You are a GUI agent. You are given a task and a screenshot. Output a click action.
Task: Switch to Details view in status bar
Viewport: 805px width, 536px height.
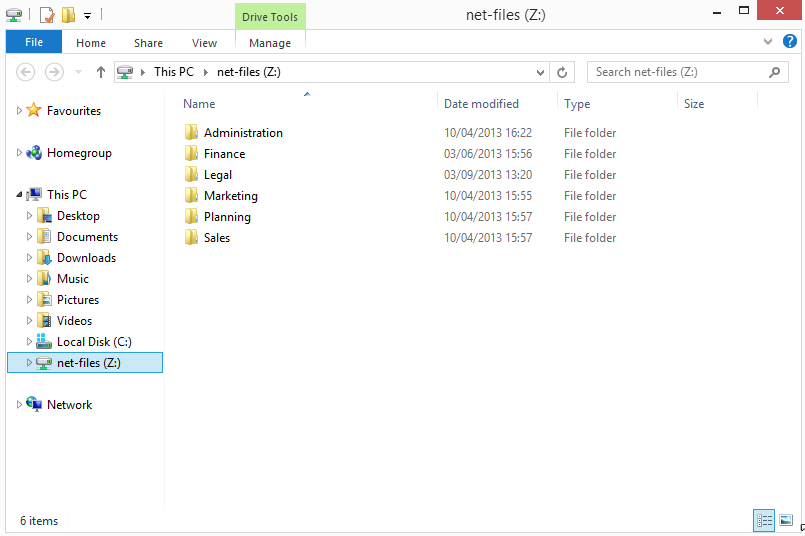tap(764, 521)
